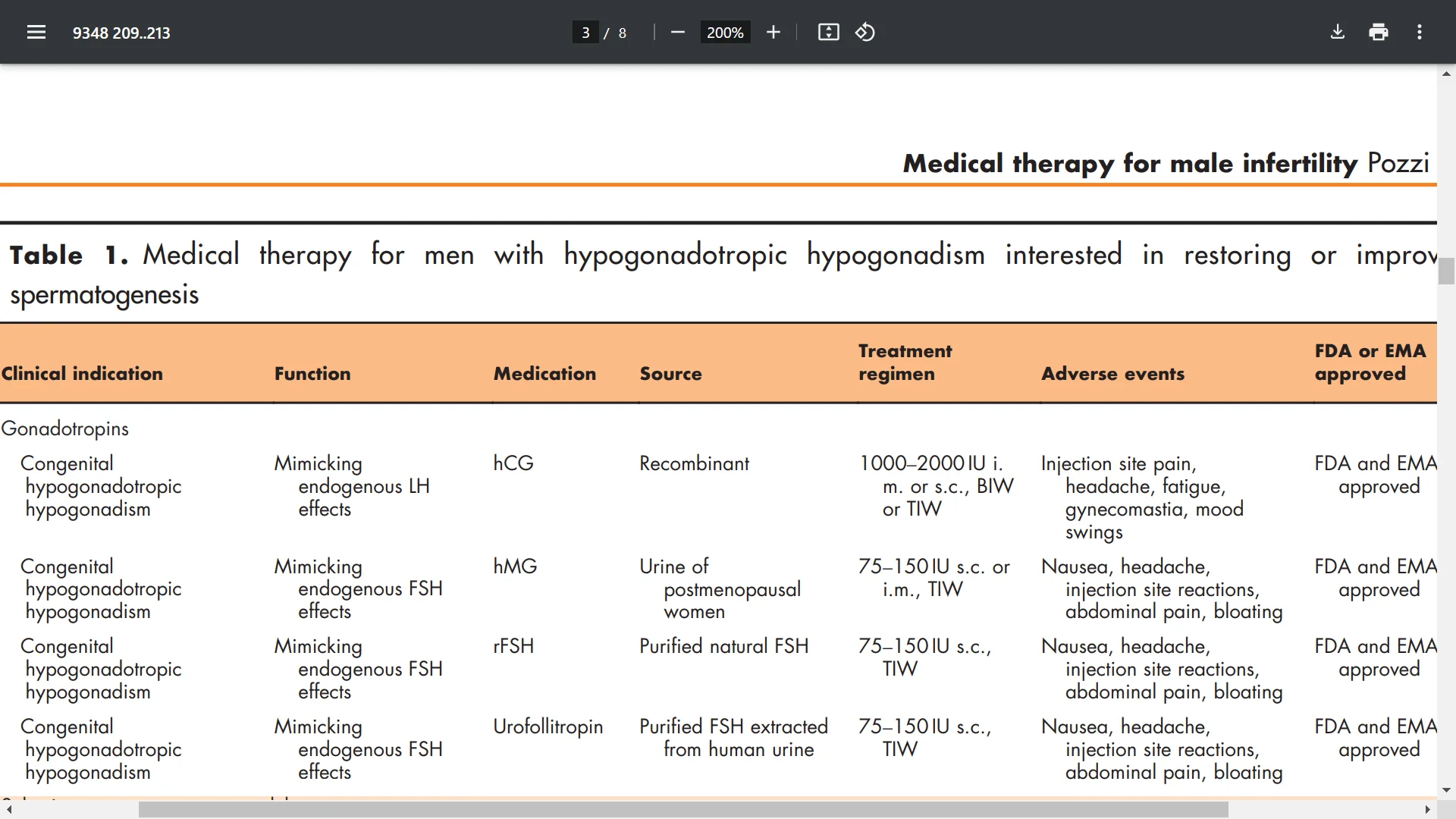This screenshot has height=819, width=1456.
Task: Click 'Urine of postmenopausal women' cell
Action: pyautogui.click(x=720, y=589)
